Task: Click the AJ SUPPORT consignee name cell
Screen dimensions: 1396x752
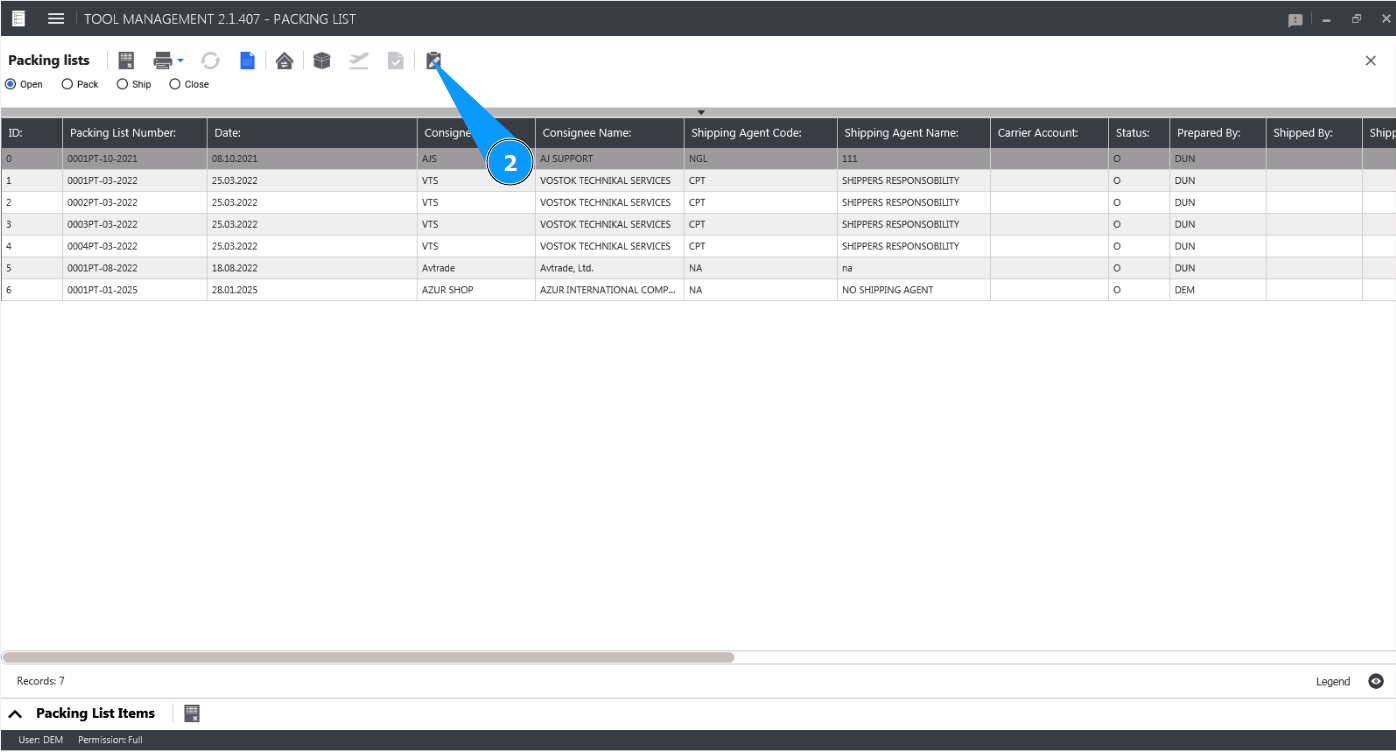Action: [610, 159]
